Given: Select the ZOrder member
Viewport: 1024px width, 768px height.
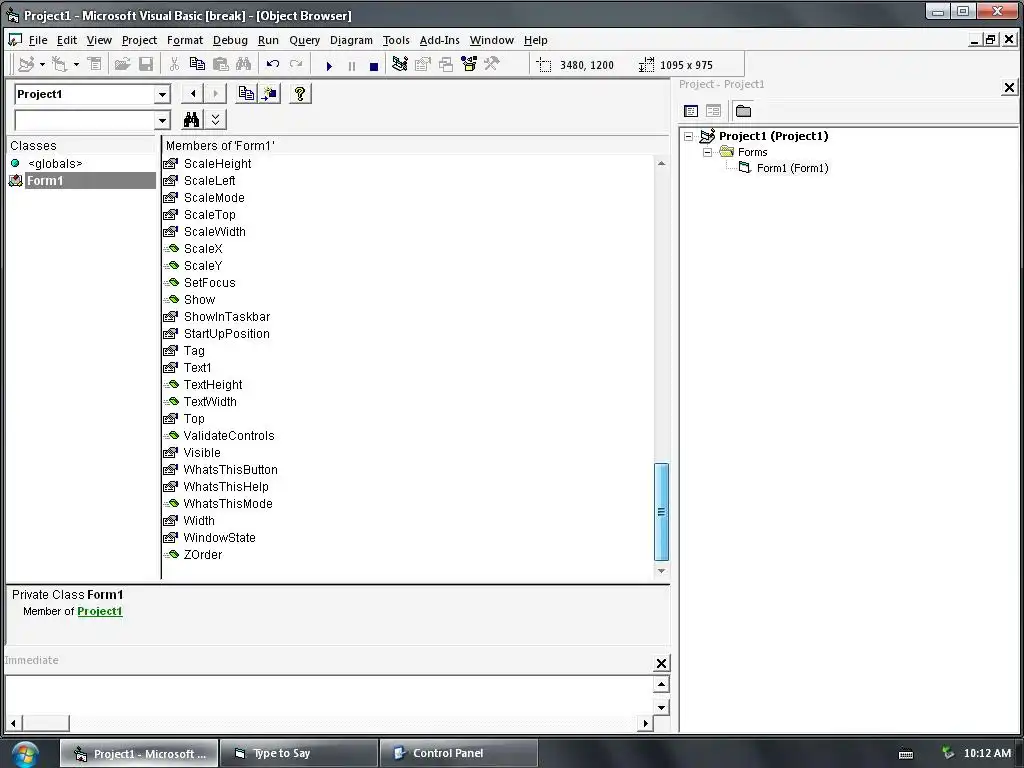Looking at the screenshot, I should click(x=202, y=554).
